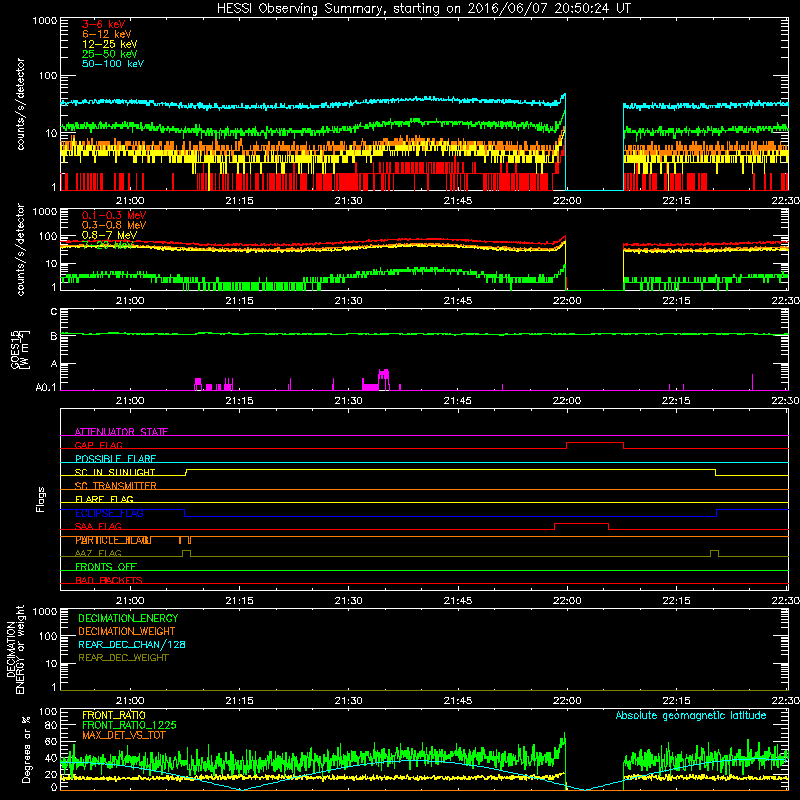The image size is (800, 800).
Task: Click the FRONT_RATIO legend label
Action: pos(114,715)
